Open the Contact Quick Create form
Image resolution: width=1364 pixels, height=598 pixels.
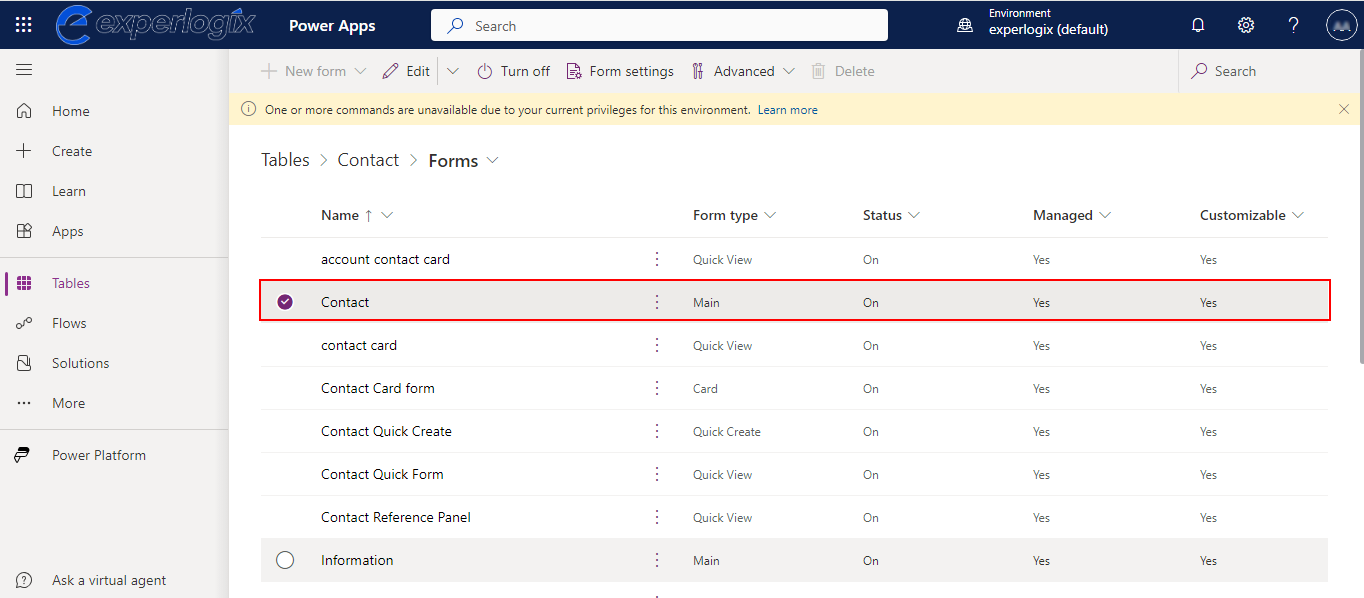(x=386, y=431)
